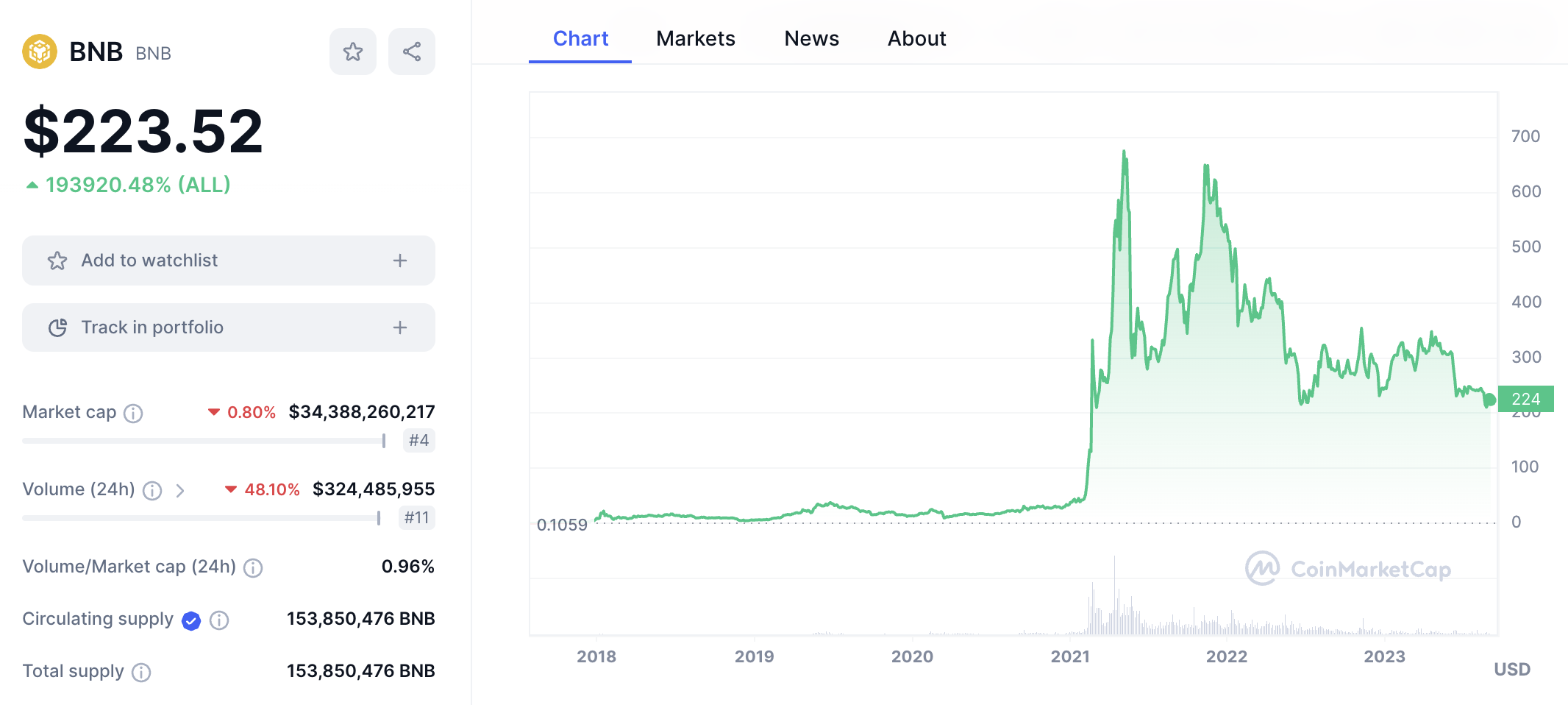Open the About tab
Image resolution: width=1568 pixels, height=705 pixels.
click(x=916, y=38)
